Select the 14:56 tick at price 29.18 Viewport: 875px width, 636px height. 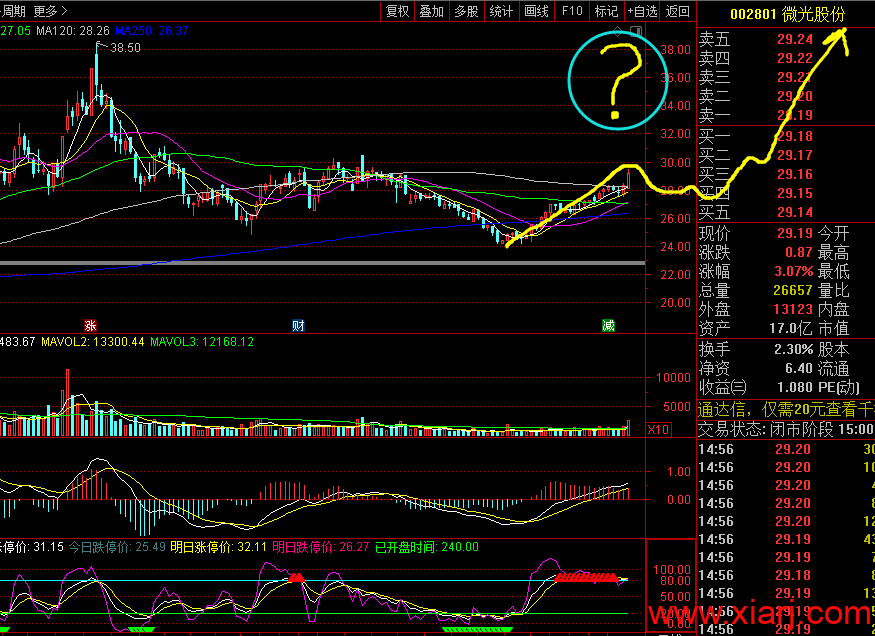[x=786, y=575]
